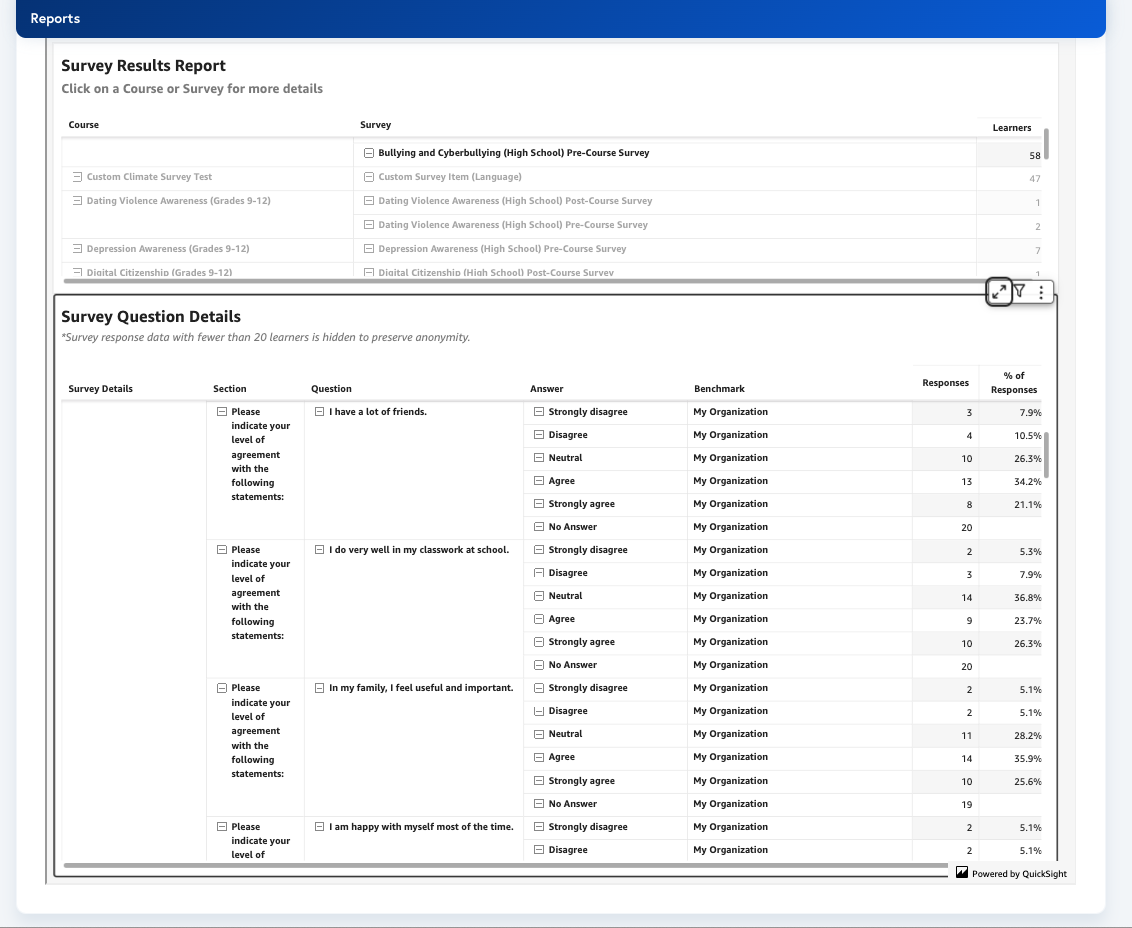Open the three-dot options menu on the visual
Viewport: 1132px width, 928px height.
[x=1042, y=292]
